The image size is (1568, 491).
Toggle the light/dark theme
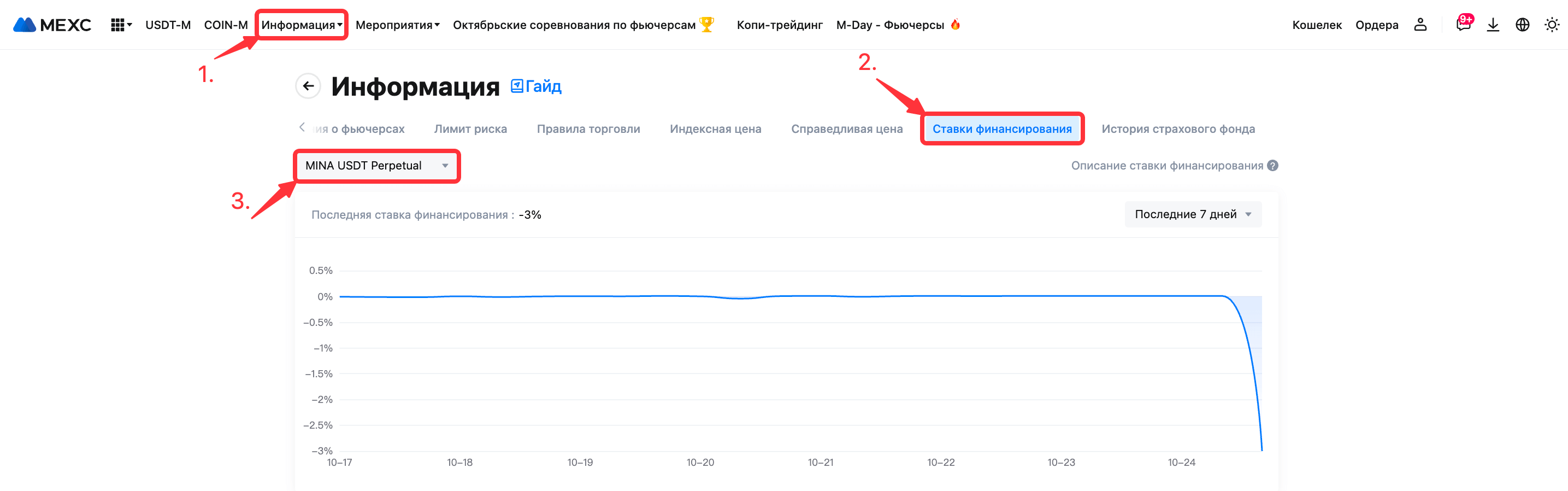1552,25
